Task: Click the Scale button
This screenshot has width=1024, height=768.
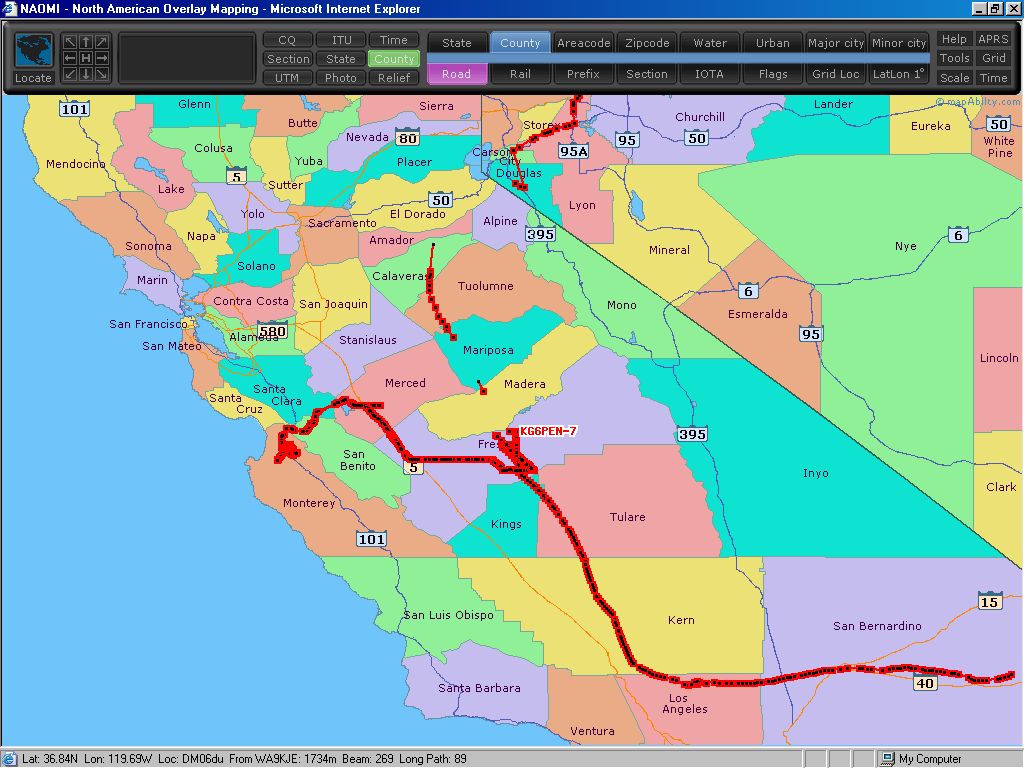Action: click(954, 78)
